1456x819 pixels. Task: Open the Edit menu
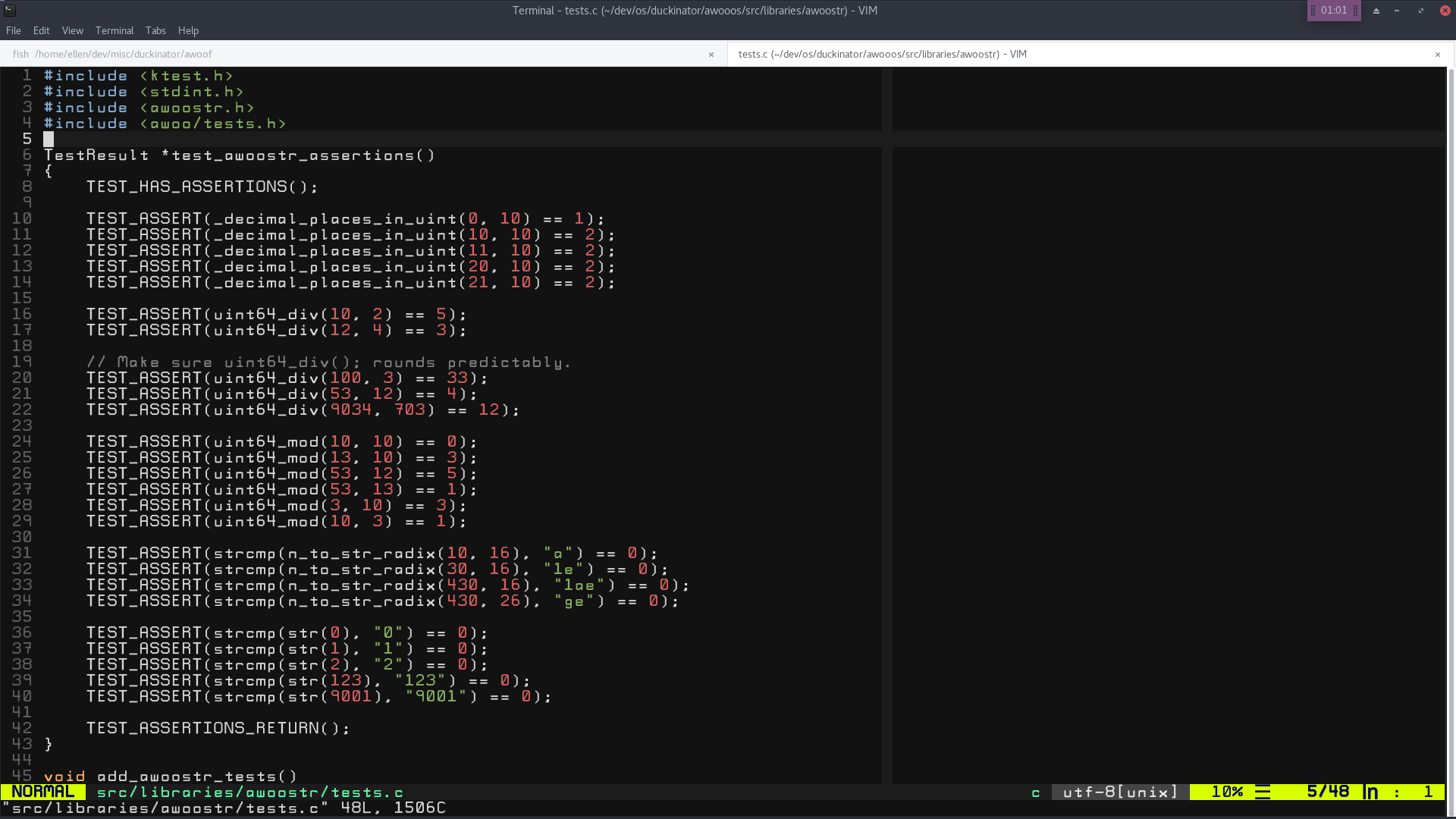click(42, 31)
